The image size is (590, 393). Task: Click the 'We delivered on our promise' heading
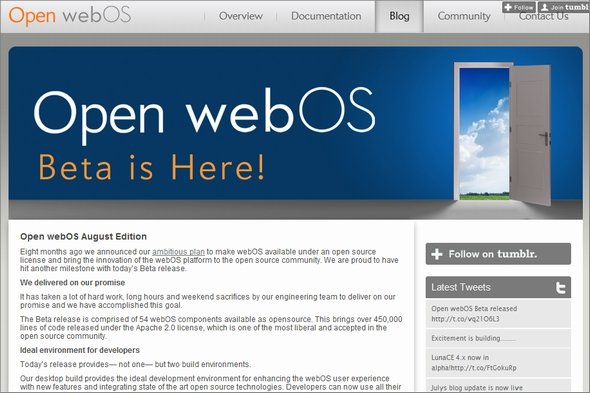[73, 283]
